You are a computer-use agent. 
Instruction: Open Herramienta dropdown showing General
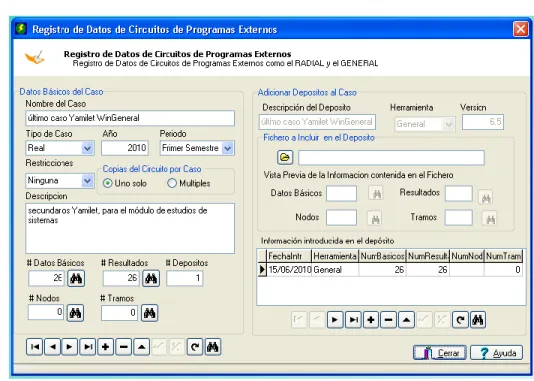[x=449, y=124]
